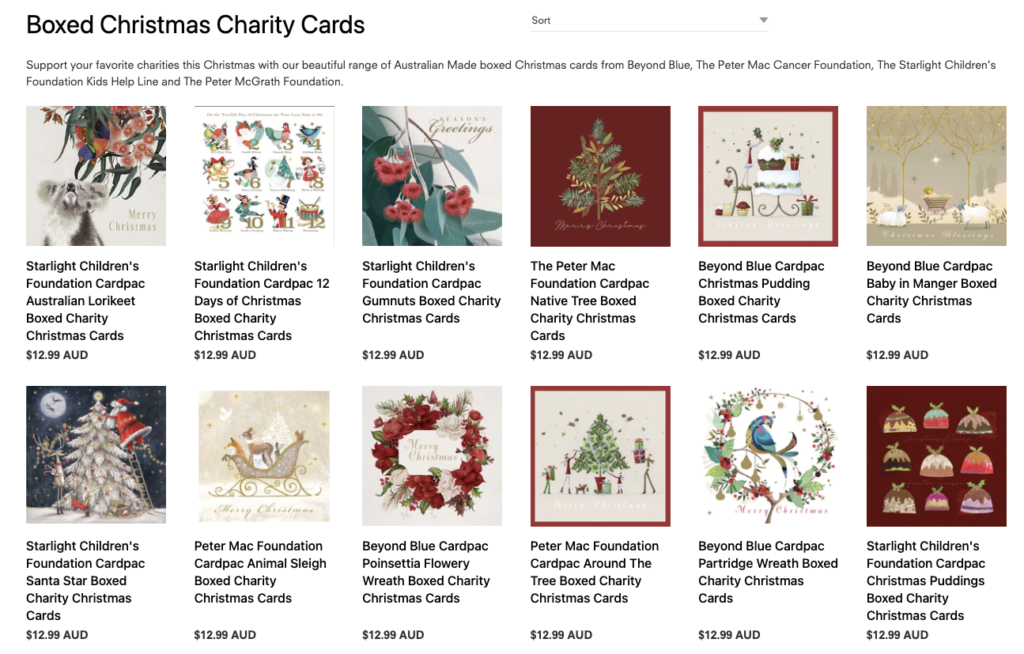This screenshot has width=1024, height=654.
Task: Open Beyond Blue Baby in Manger product title
Action: pos(932,292)
